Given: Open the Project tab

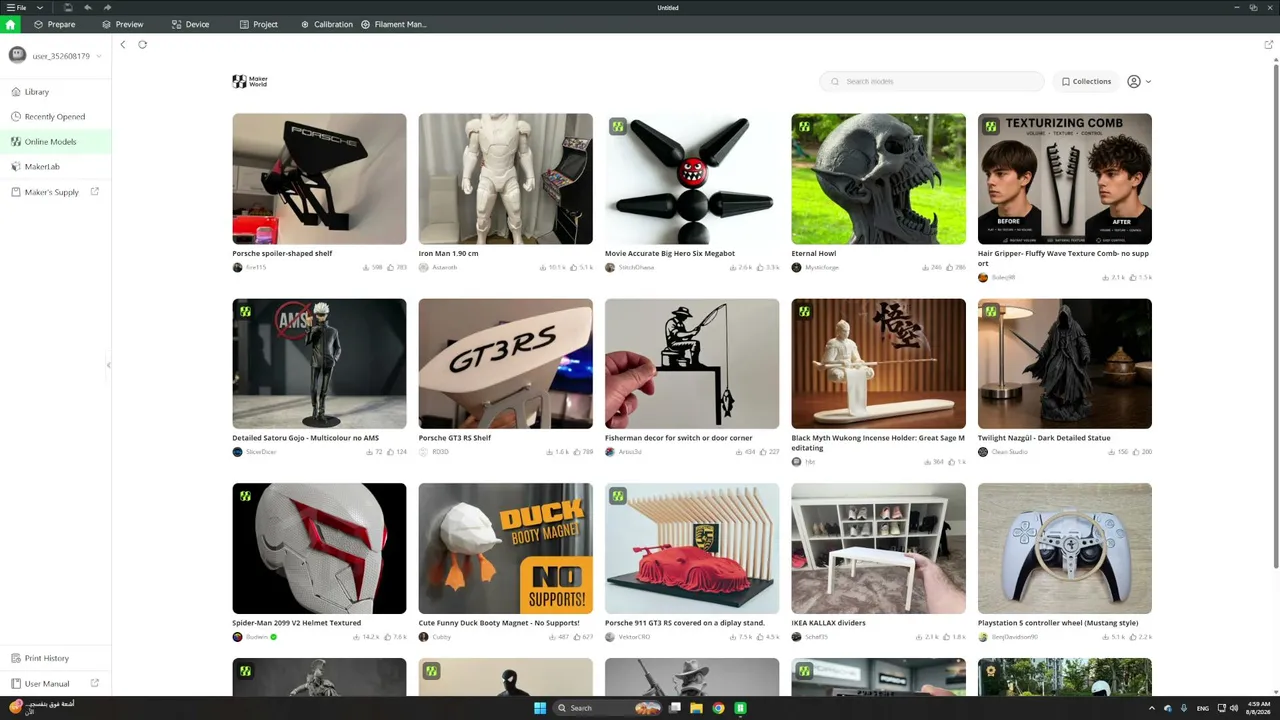Looking at the screenshot, I should (258, 24).
